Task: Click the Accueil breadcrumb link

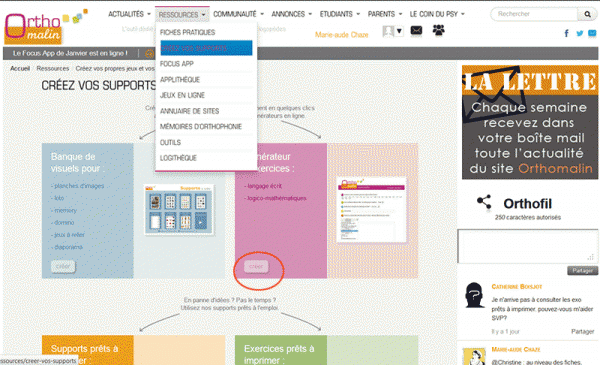Action: pyautogui.click(x=20, y=68)
